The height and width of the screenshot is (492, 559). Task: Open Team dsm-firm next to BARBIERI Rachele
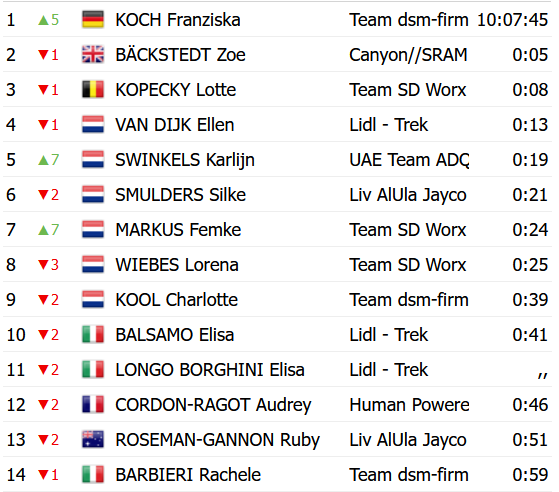point(409,475)
